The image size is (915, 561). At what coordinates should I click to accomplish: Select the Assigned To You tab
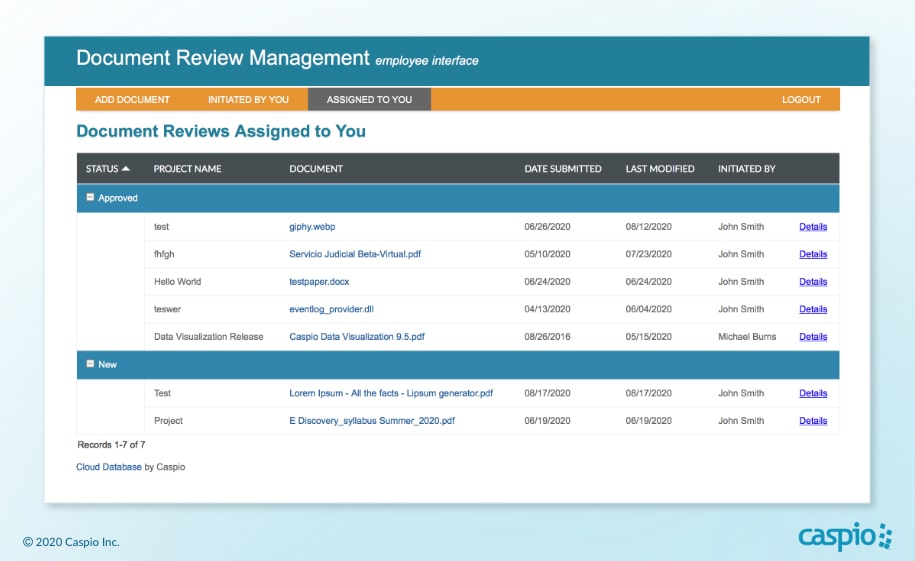369,100
